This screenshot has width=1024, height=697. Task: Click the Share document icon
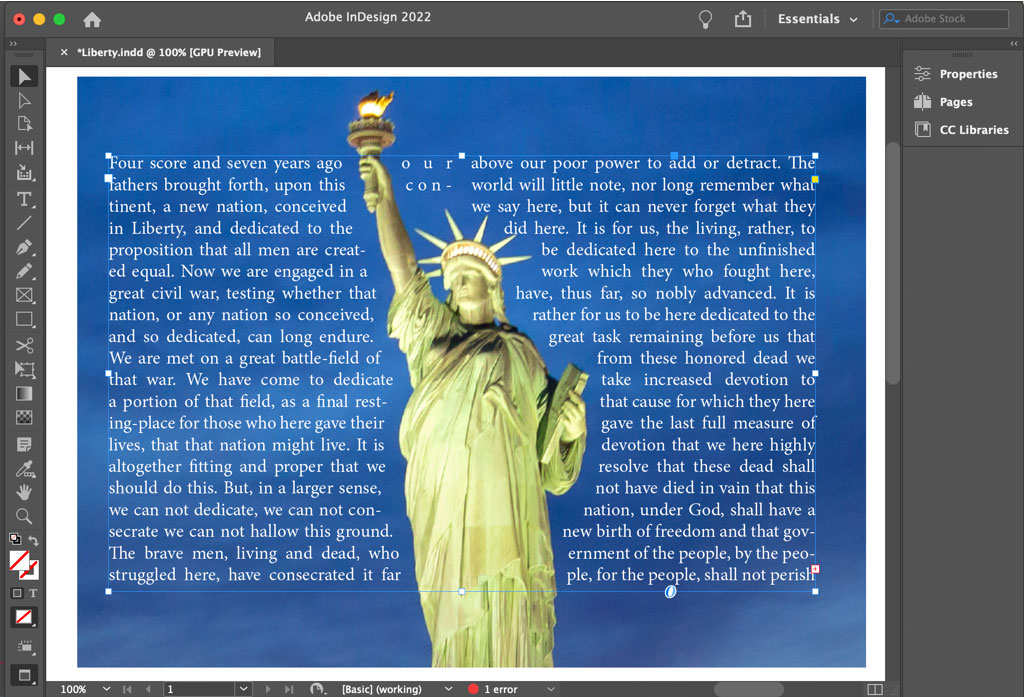[x=743, y=19]
